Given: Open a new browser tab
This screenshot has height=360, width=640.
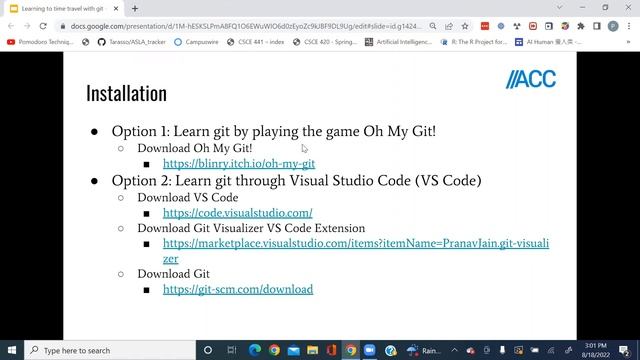Looking at the screenshot, I should pos(135,8).
